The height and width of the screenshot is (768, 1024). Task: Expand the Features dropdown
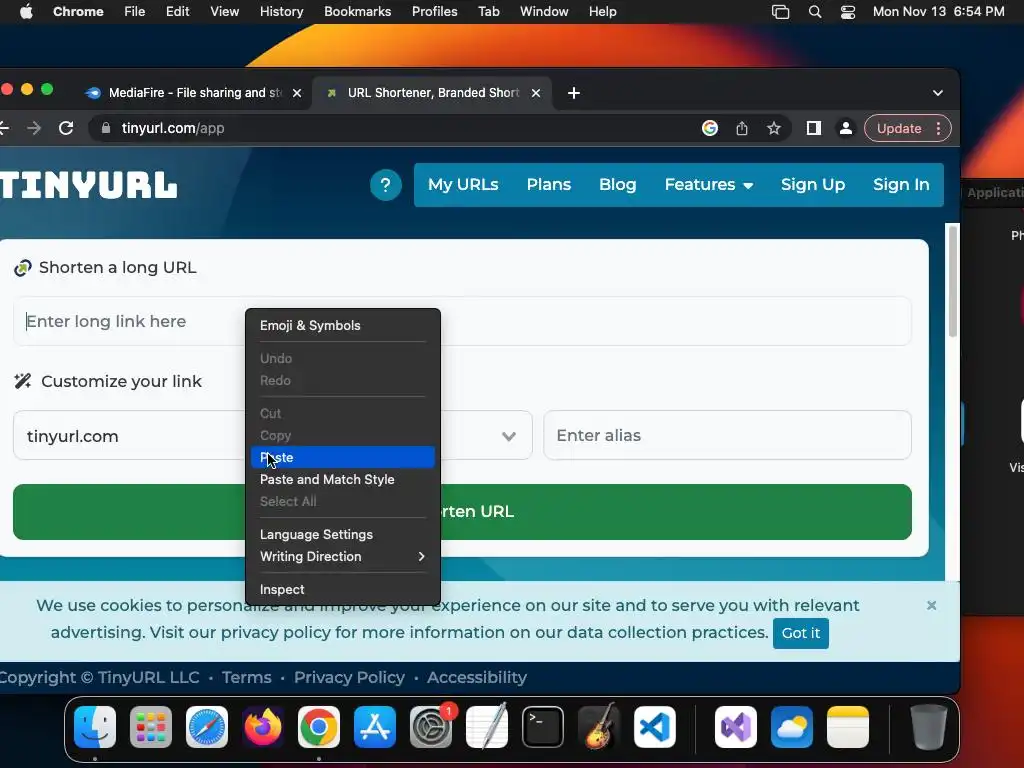point(709,185)
